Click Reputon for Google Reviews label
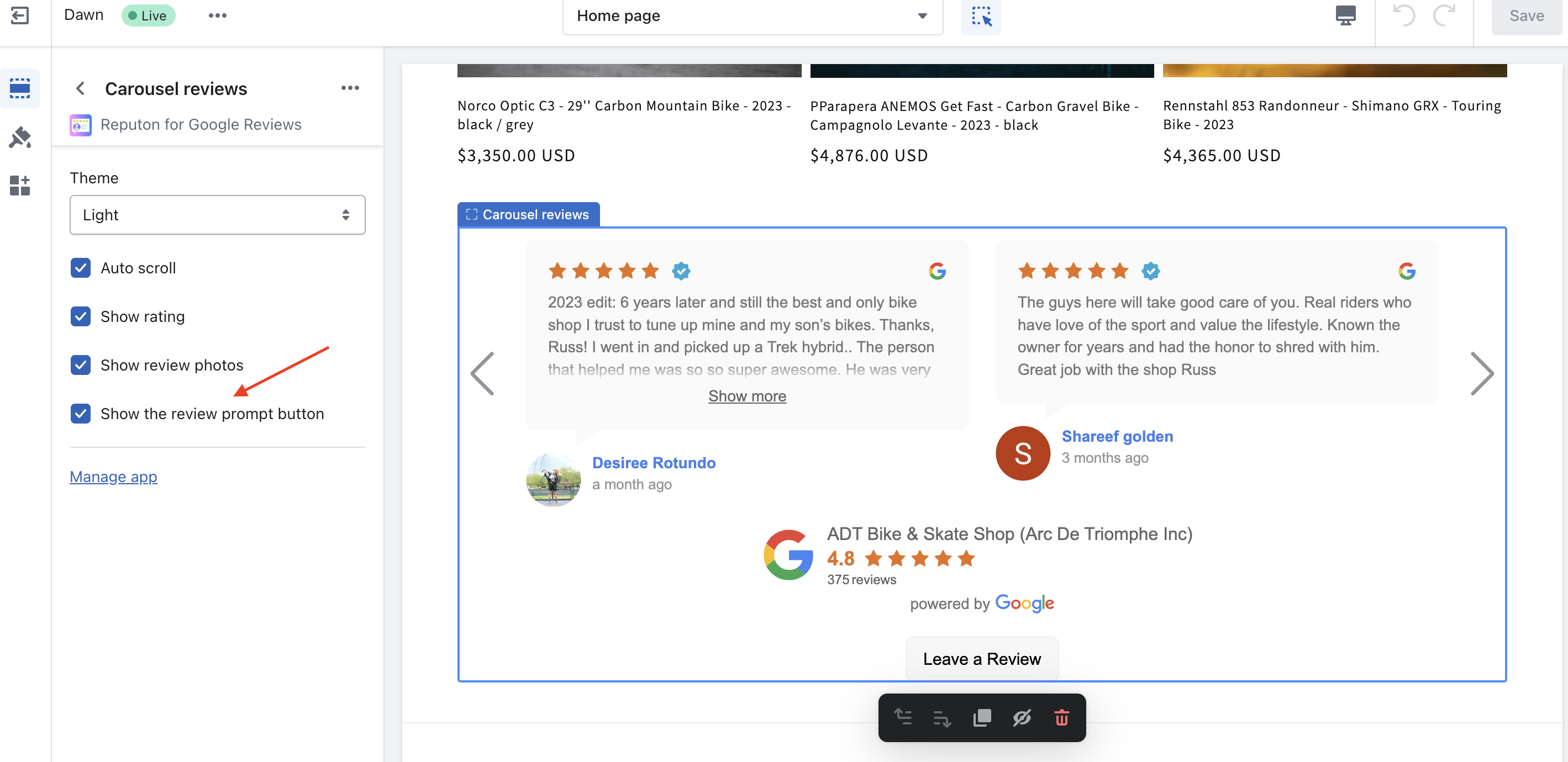The height and width of the screenshot is (762, 1568). coord(201,125)
